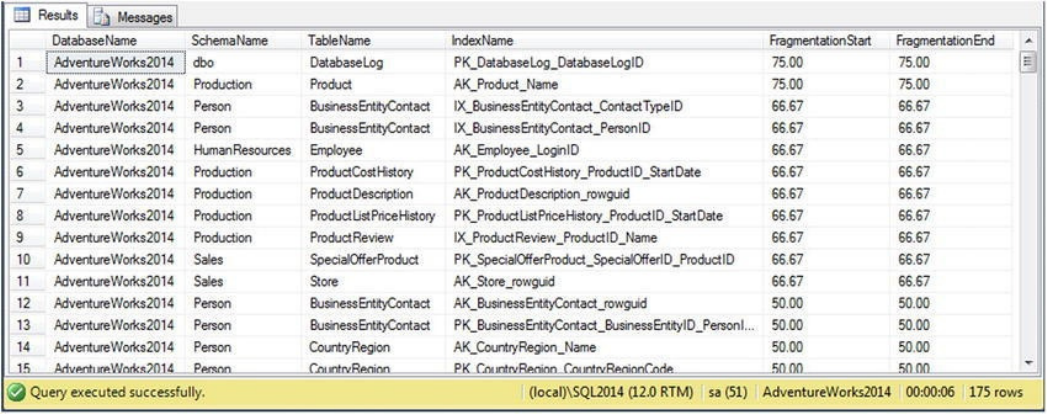Click the vertical scrollbar thumb
This screenshot has width=1047, height=414.
tap(1028, 62)
